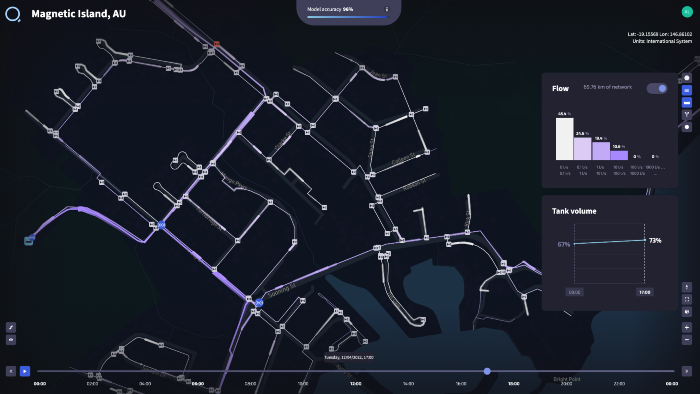The width and height of the screenshot is (700, 394).
Task: Click the compass north arrow icon
Action: (687, 286)
